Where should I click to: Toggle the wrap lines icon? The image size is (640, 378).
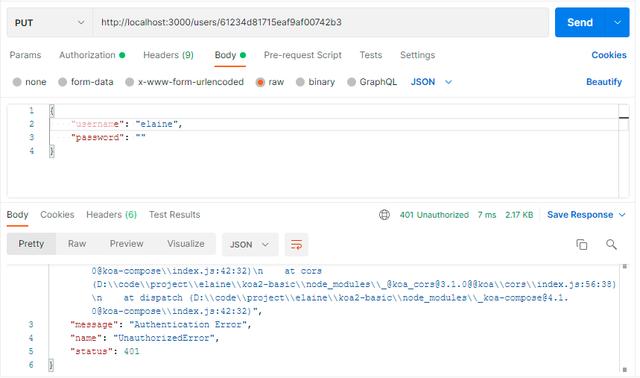coord(296,245)
